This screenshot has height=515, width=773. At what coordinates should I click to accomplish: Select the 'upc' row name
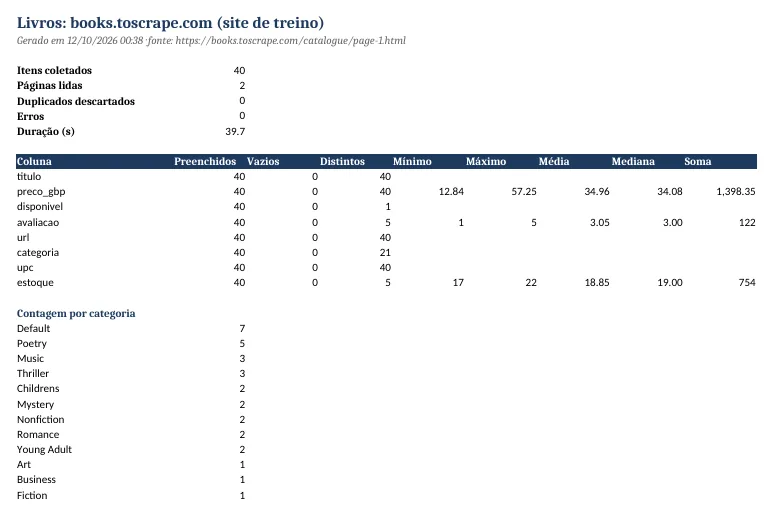click(x=25, y=268)
